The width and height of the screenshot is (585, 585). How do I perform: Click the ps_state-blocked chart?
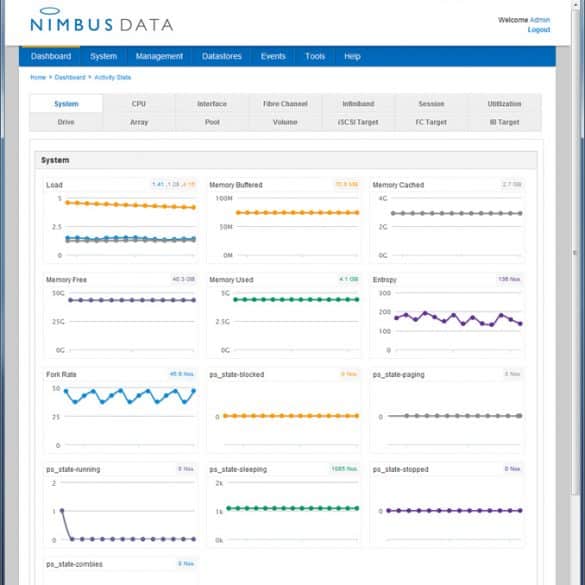pyautogui.click(x=284, y=410)
